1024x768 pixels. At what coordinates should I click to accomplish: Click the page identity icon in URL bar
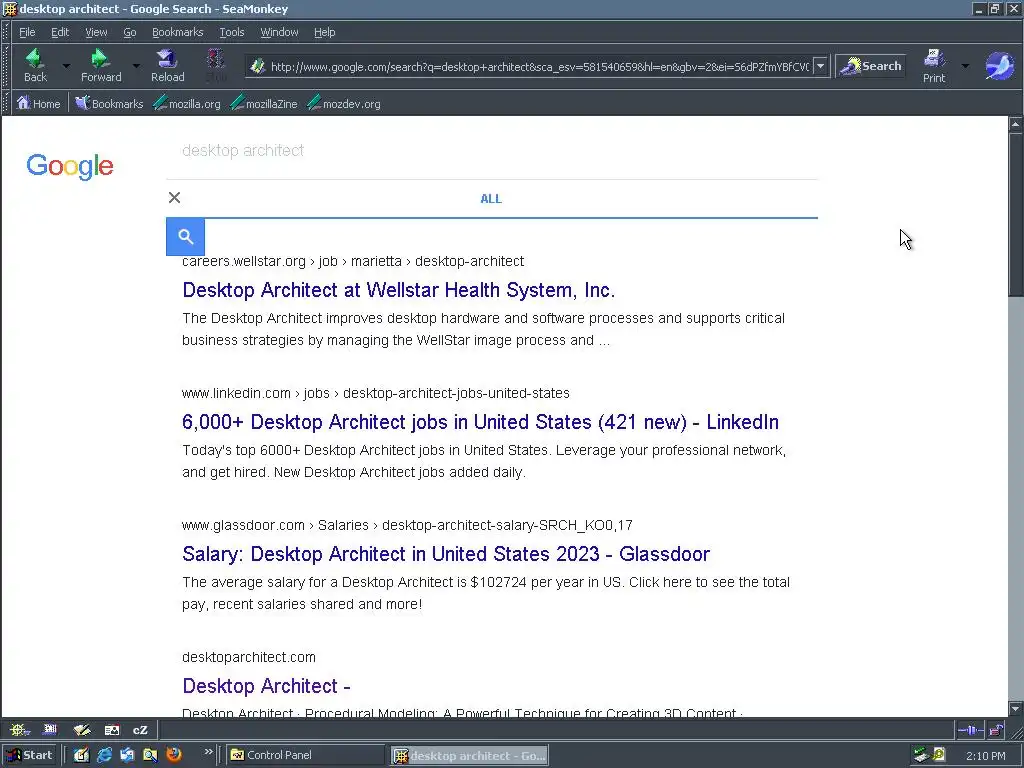point(257,66)
